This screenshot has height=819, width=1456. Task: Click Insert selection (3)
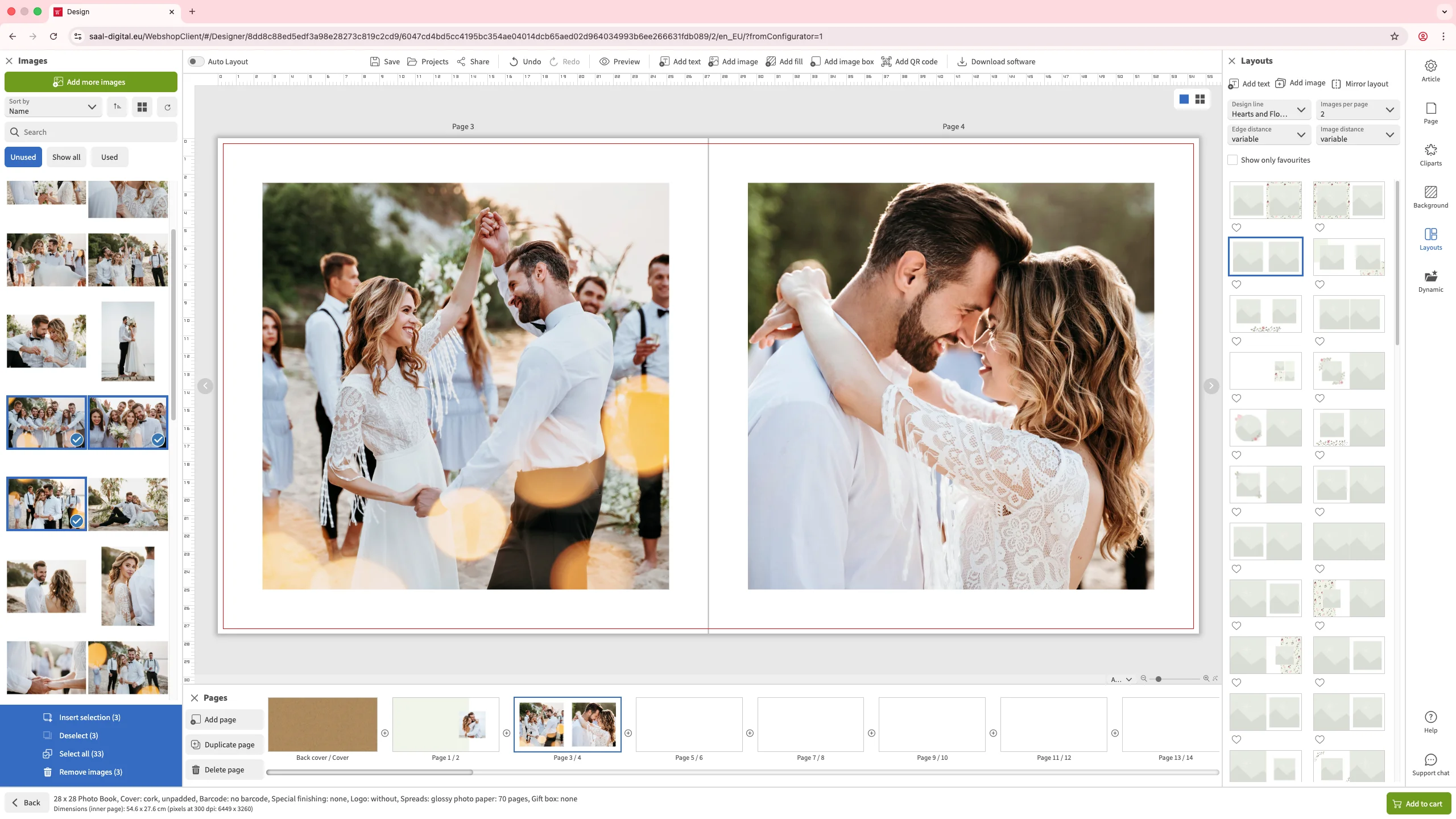[x=89, y=717]
